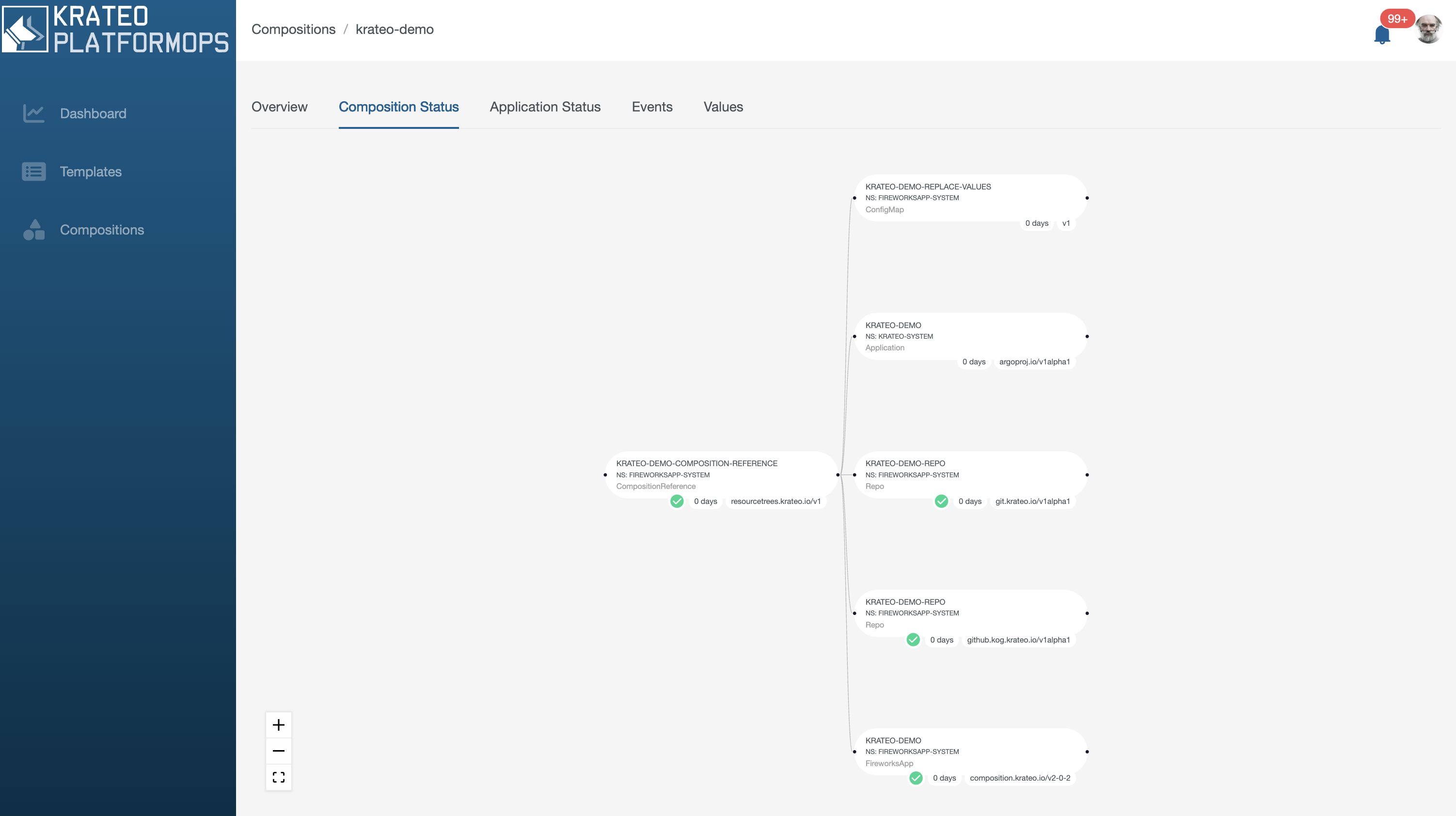The height and width of the screenshot is (816, 1456).
Task: Click CompositionReference kind label
Action: coord(656,486)
